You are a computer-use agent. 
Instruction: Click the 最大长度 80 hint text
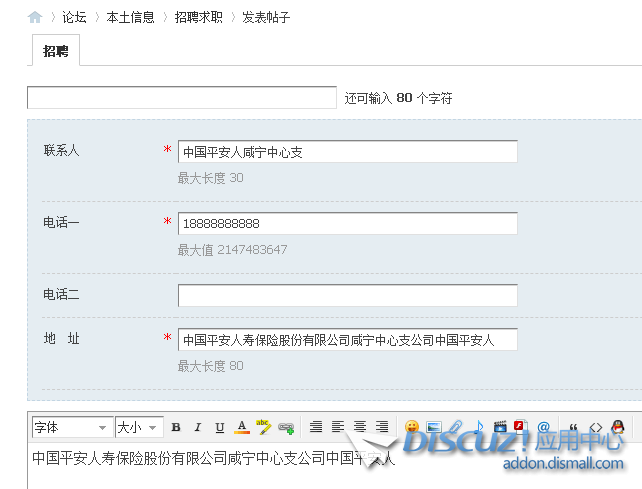pyautogui.click(x=210, y=365)
